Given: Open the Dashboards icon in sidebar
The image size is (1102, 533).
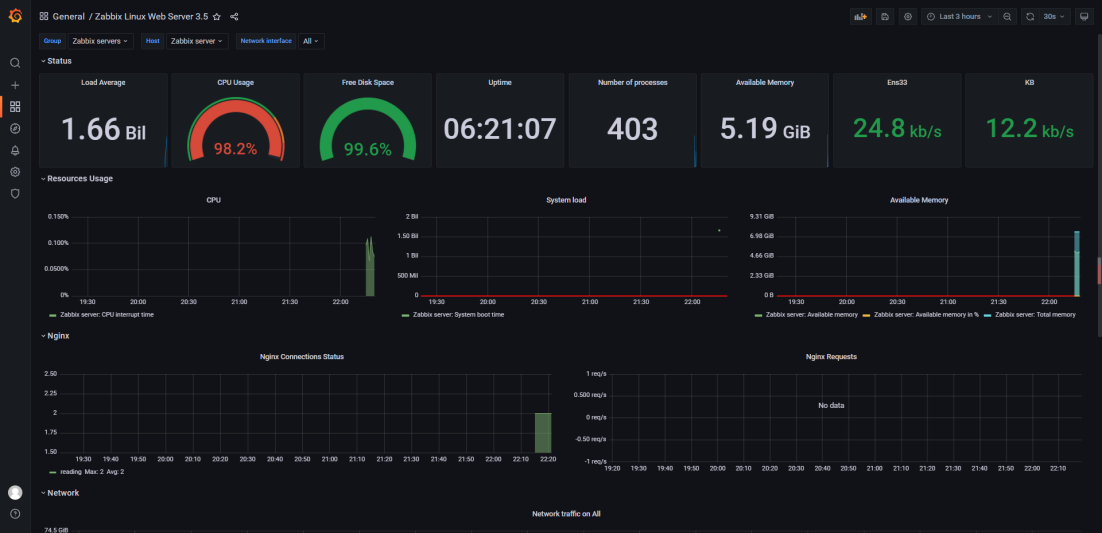Looking at the screenshot, I should (15, 107).
